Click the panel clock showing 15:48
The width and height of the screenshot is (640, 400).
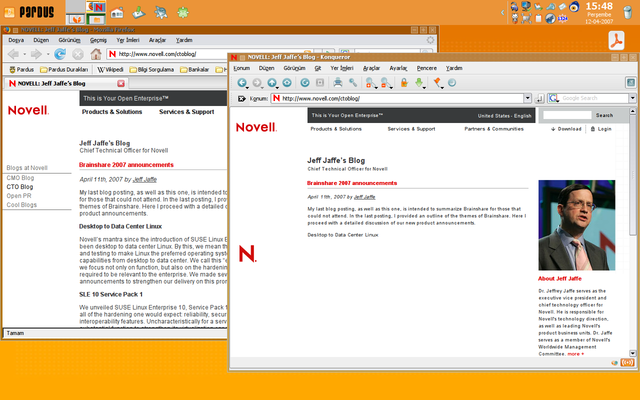(599, 7)
